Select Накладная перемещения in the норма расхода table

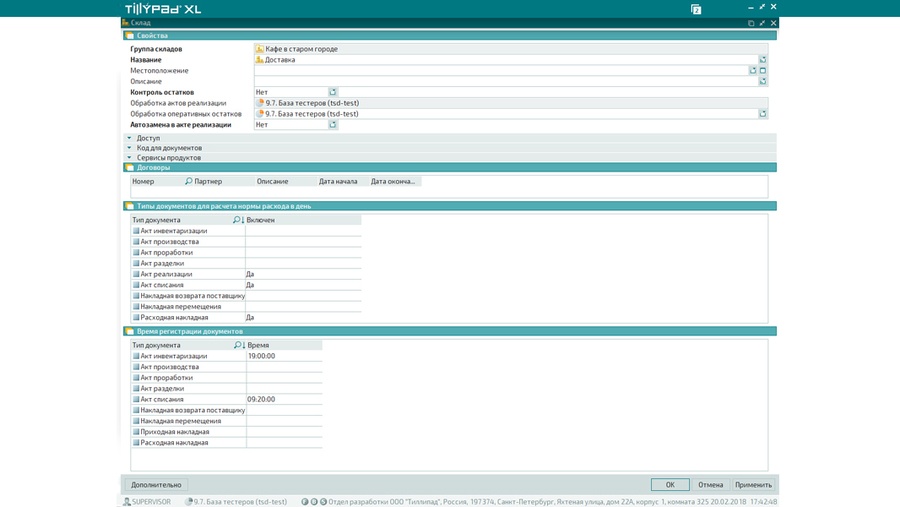pos(181,307)
